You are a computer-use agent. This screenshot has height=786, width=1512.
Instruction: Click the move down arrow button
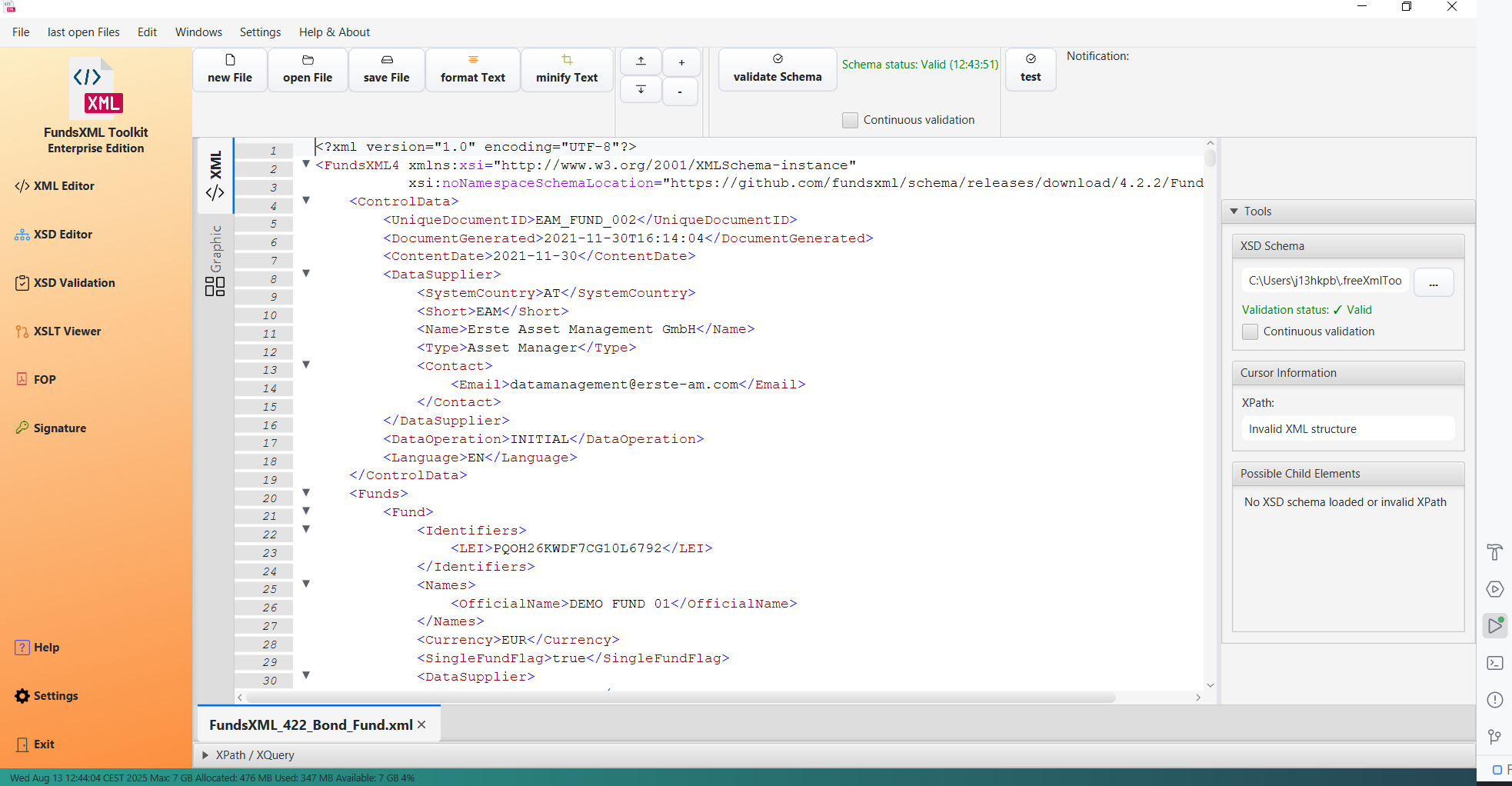click(x=641, y=90)
